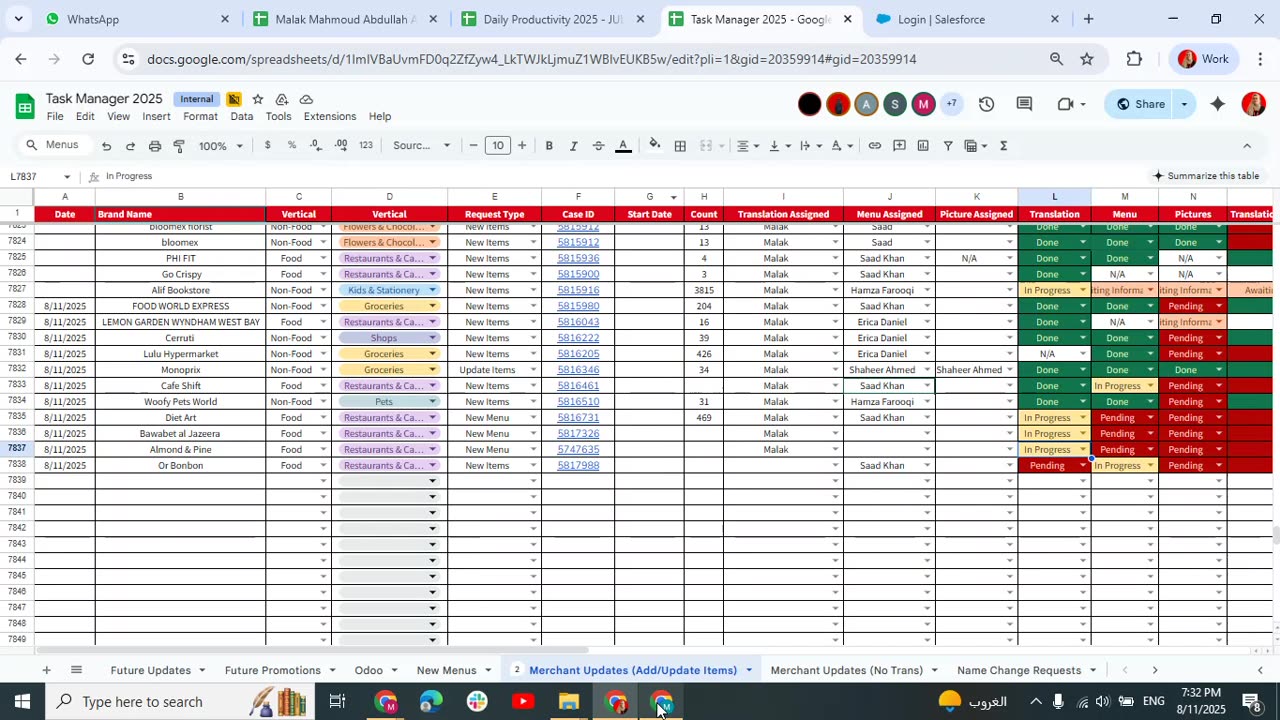Viewport: 1280px width, 720px height.
Task: Open version history clock icon
Action: pos(987,104)
